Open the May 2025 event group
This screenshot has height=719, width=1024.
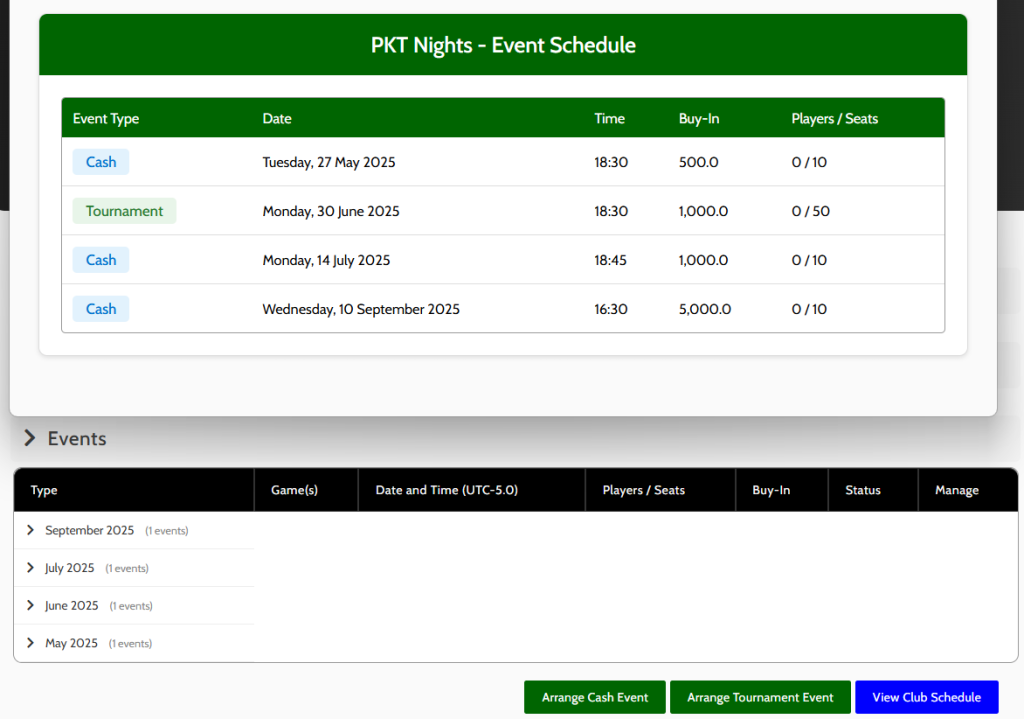pos(31,643)
